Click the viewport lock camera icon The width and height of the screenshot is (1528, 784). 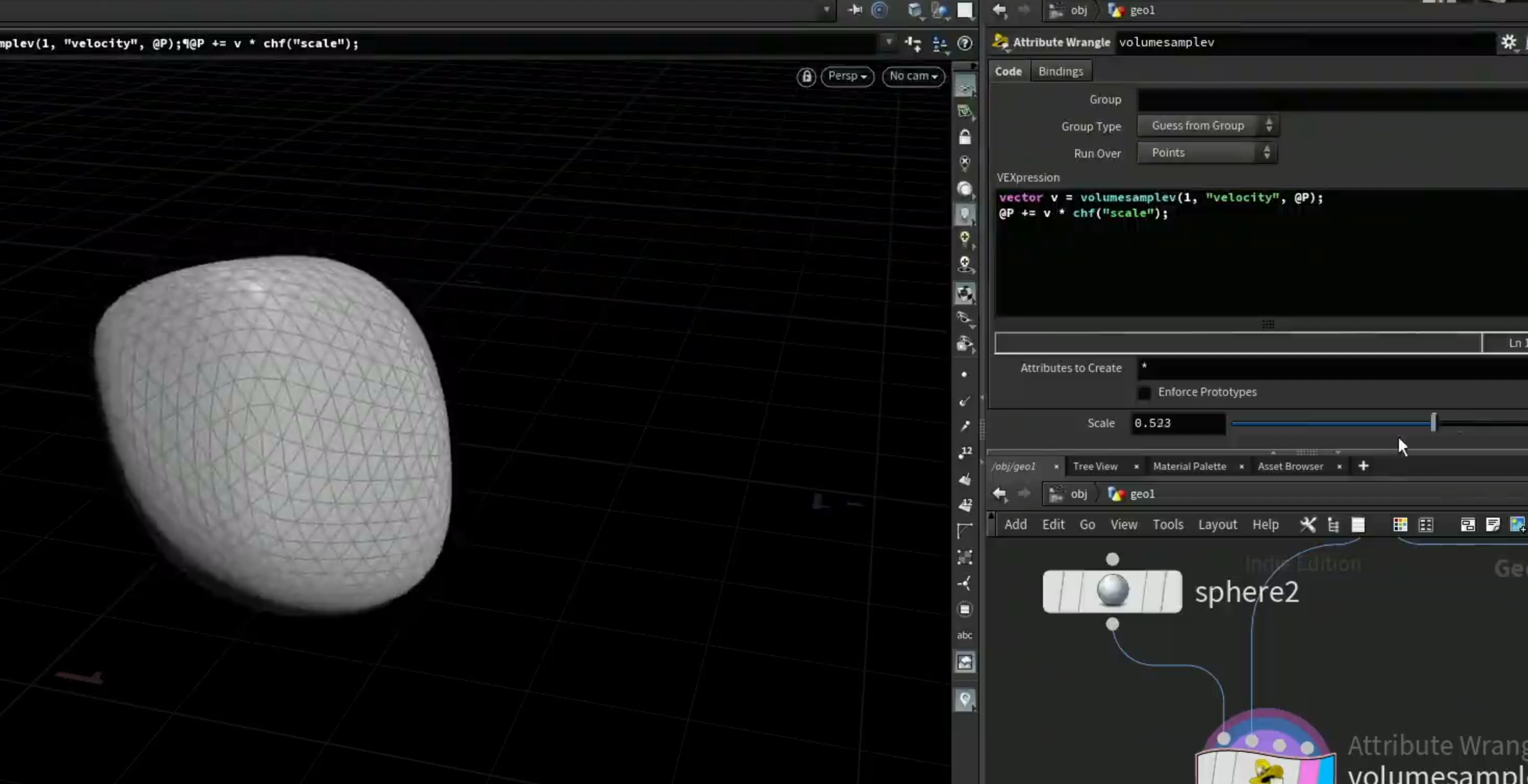tap(806, 76)
